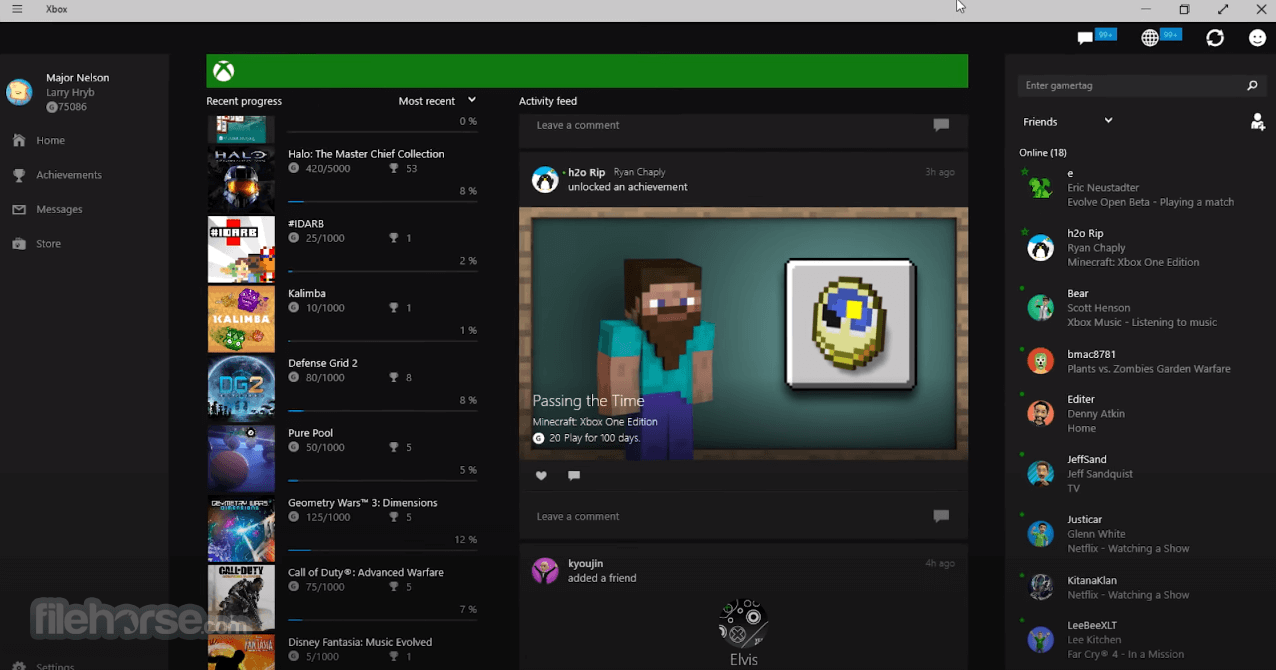1276x670 pixels.
Task: Click the add friend person icon
Action: click(x=1257, y=122)
